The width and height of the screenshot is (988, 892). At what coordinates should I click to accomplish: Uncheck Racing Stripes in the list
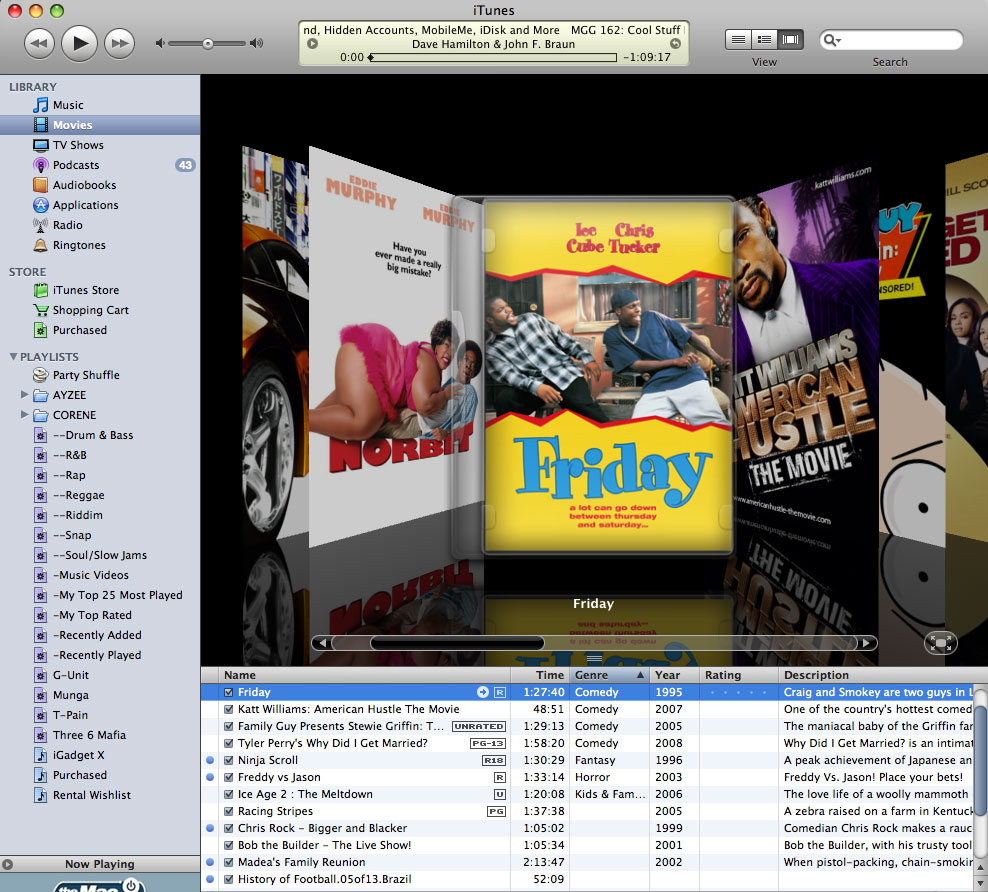click(229, 811)
